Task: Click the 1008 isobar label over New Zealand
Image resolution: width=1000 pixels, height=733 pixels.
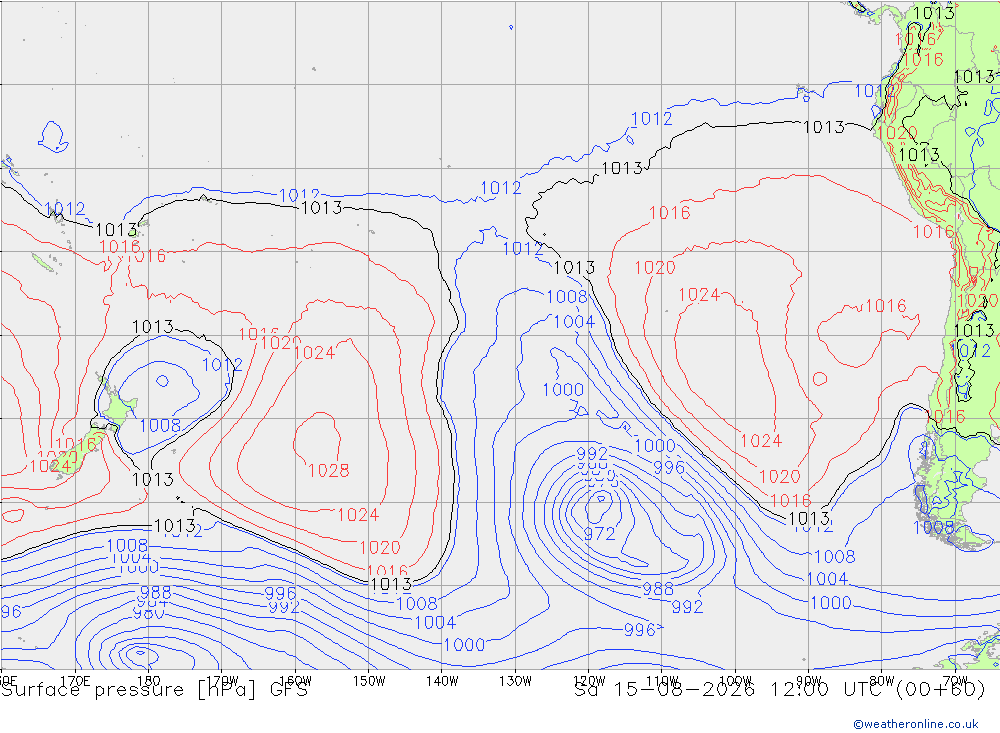Action: point(160,426)
